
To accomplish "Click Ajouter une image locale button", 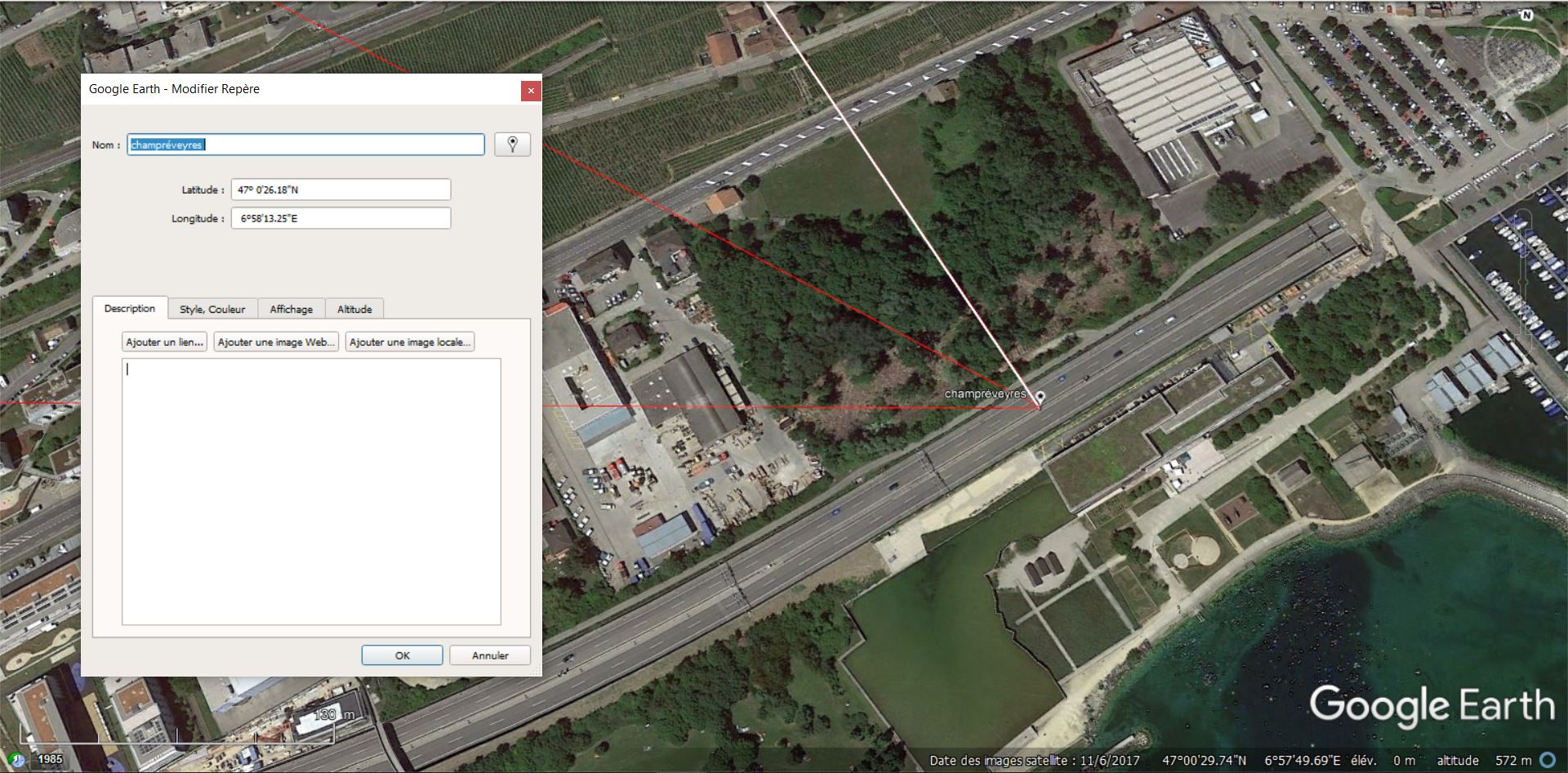I will (410, 342).
